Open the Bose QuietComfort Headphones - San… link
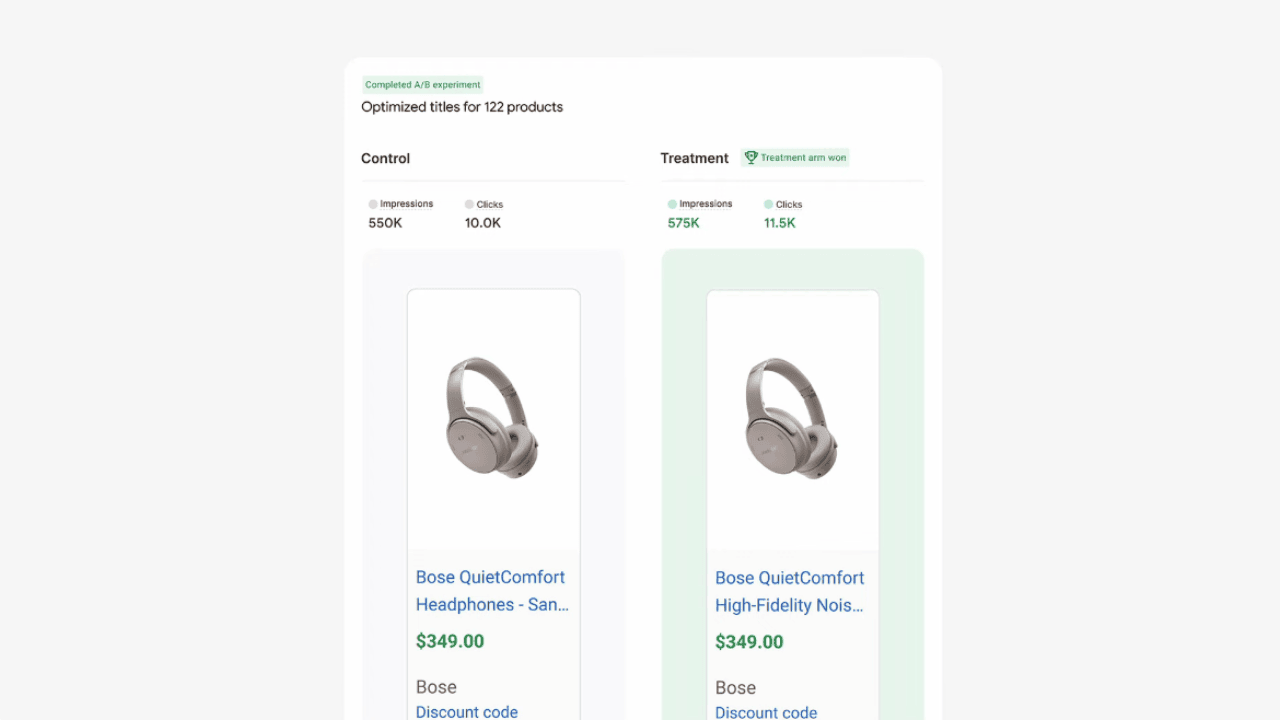The width and height of the screenshot is (1280, 720). pos(492,591)
